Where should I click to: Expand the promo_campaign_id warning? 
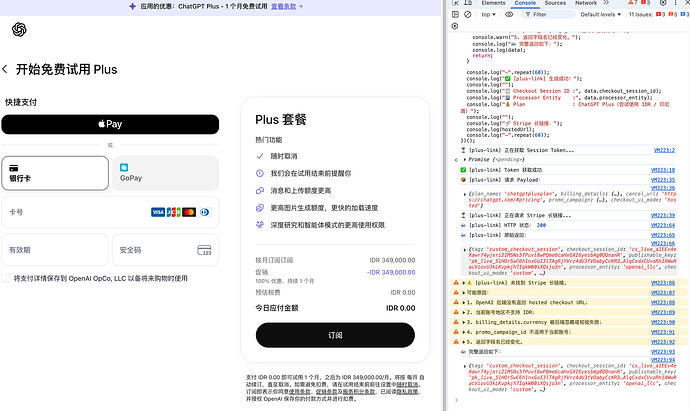coord(464,332)
